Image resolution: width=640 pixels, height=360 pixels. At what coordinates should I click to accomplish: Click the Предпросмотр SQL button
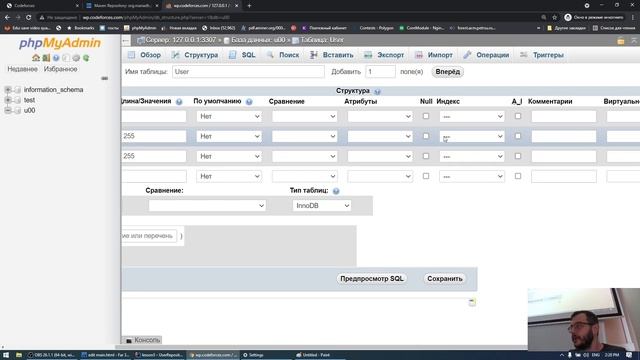tap(372, 279)
